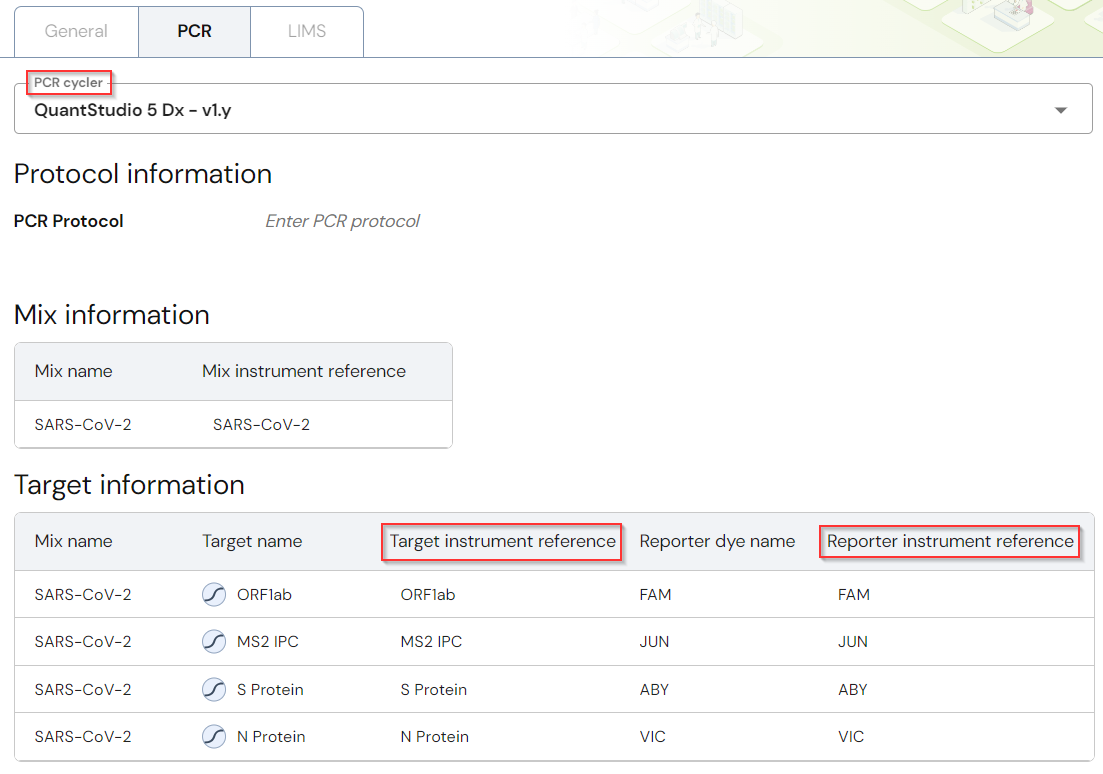1103x774 pixels.
Task: Click SARS-CoV-2 mix name in ORF1ab row
Action: pyautogui.click(x=83, y=595)
